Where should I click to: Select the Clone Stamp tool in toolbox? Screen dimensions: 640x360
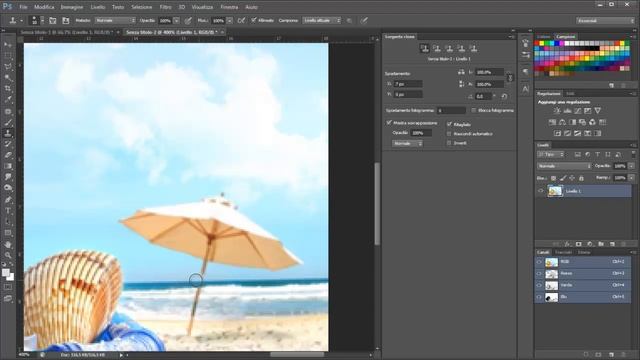pos(8,133)
